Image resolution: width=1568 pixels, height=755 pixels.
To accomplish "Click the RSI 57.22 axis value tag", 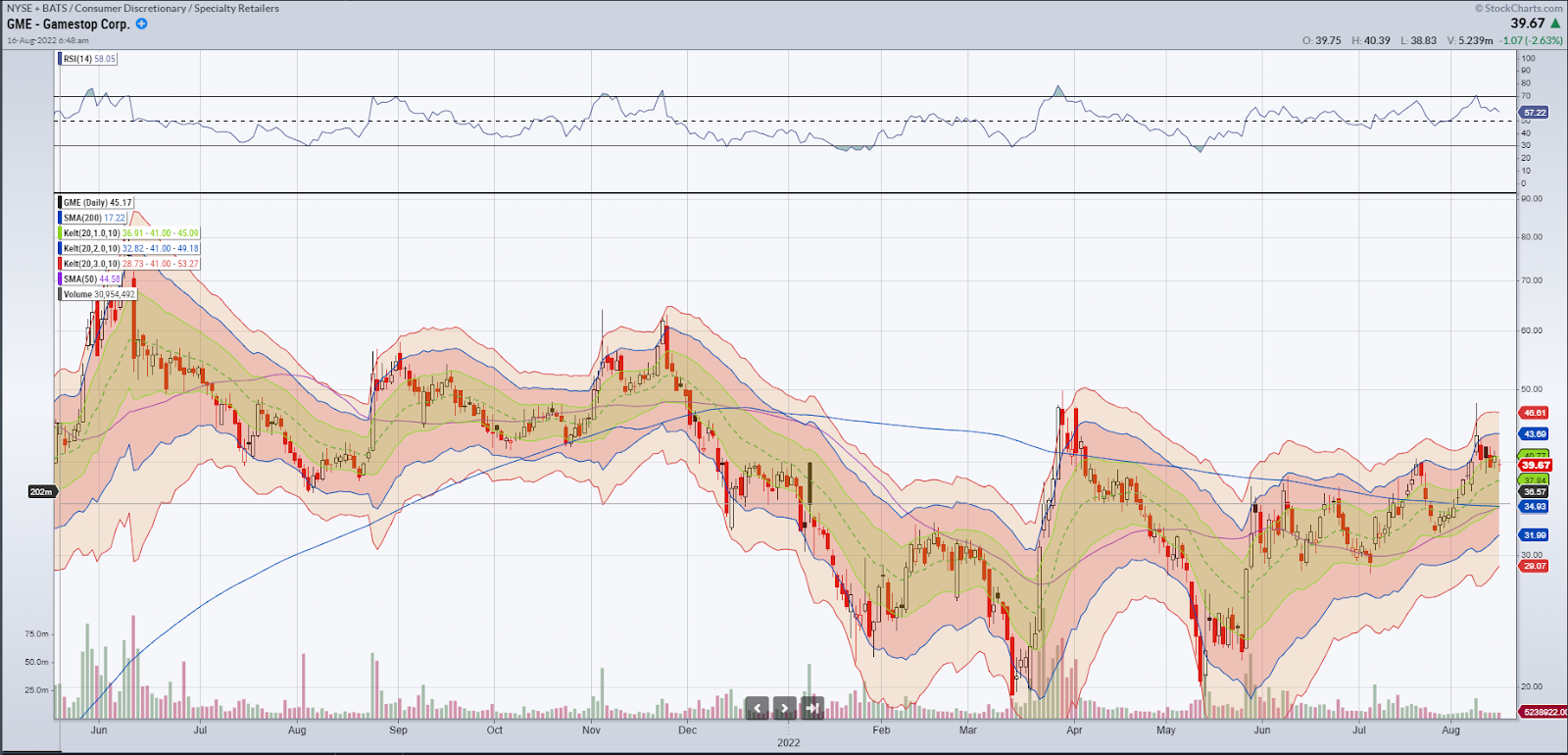I will pos(1536,113).
